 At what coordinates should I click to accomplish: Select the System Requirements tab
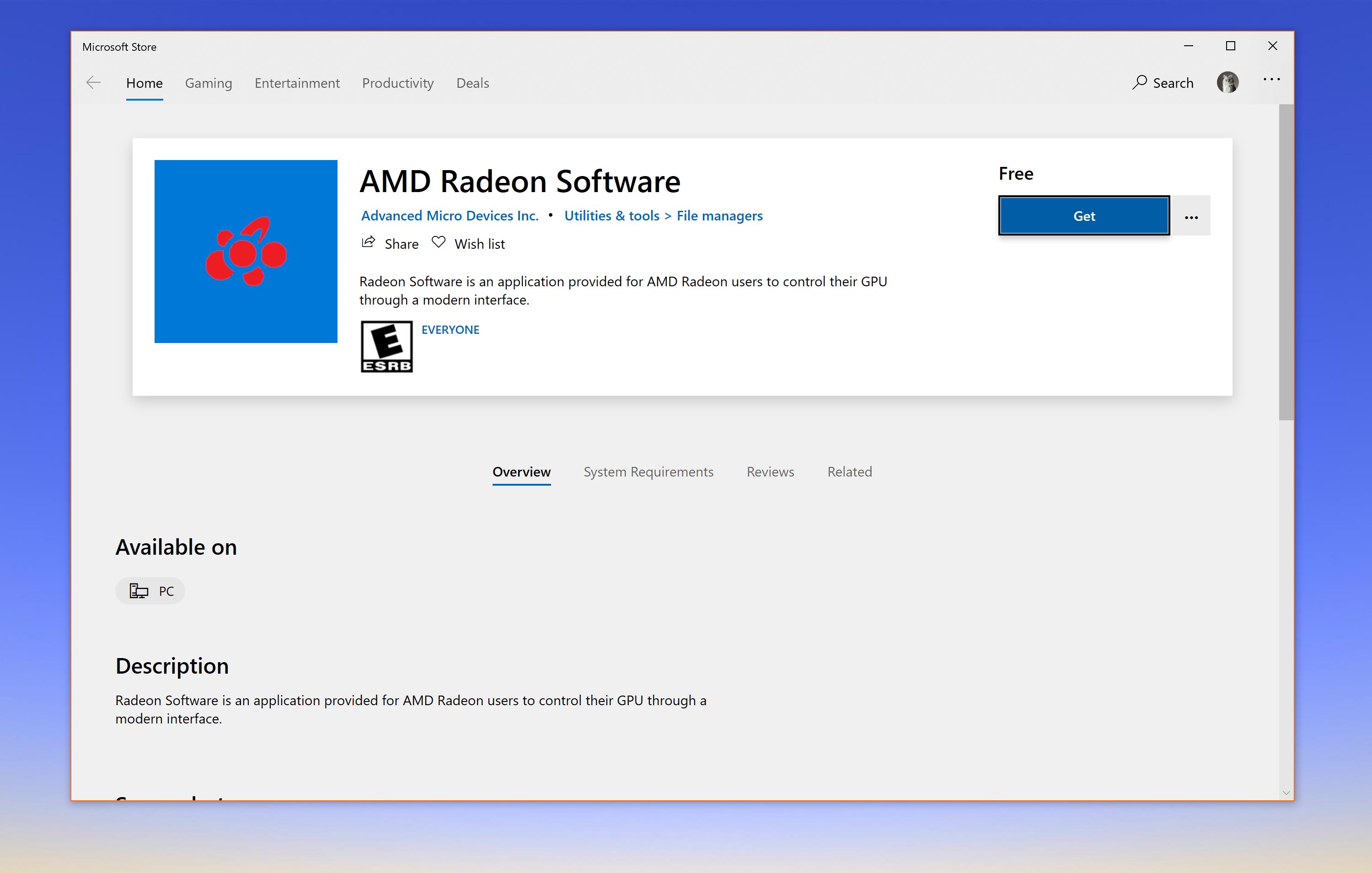(648, 472)
